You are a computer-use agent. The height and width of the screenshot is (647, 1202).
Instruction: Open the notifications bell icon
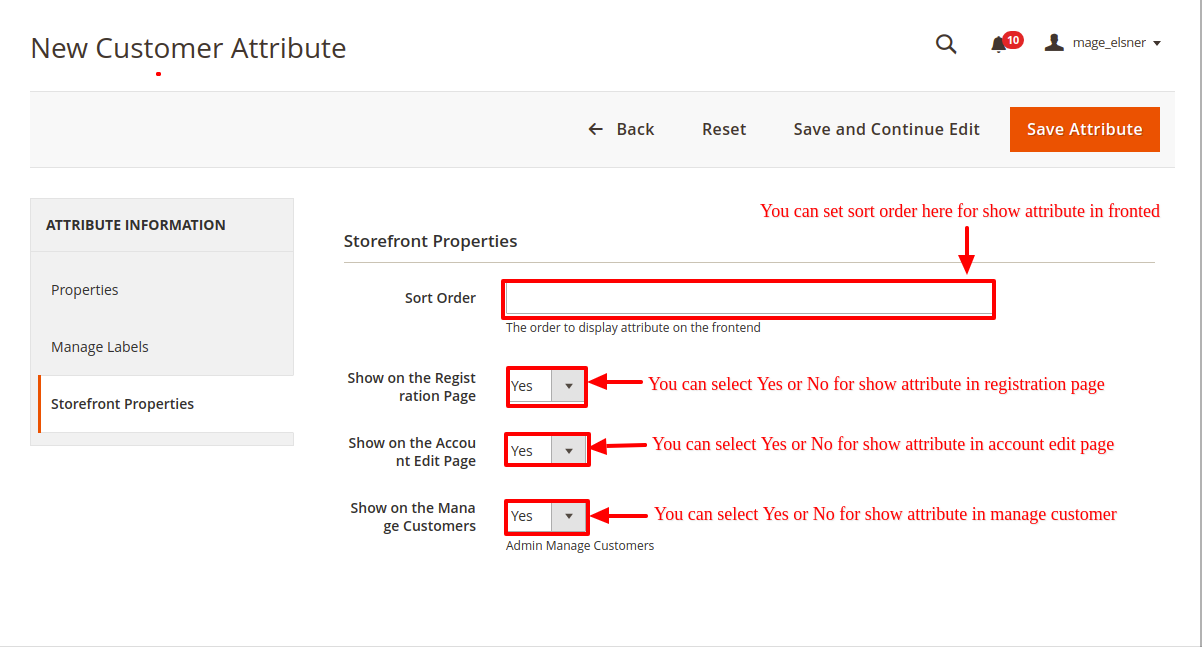click(998, 44)
